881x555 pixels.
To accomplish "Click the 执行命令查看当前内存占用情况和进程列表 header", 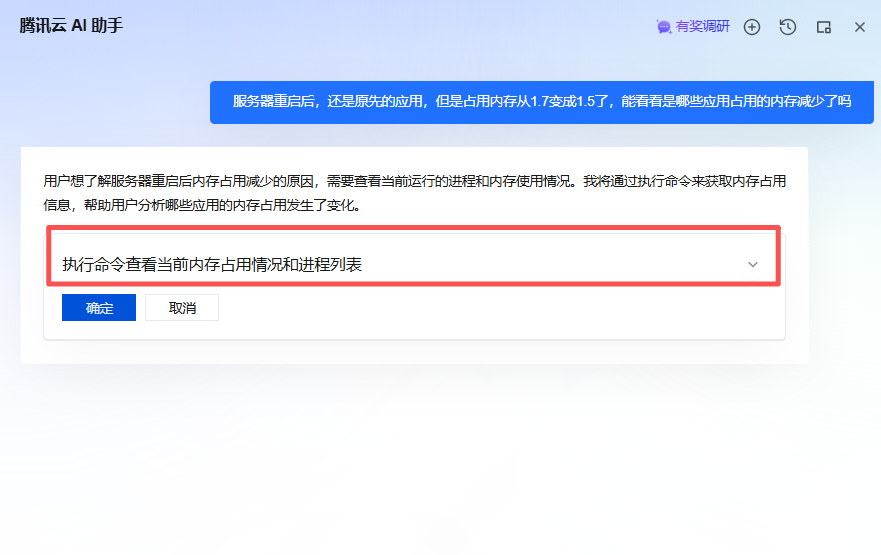I will point(212,265).
